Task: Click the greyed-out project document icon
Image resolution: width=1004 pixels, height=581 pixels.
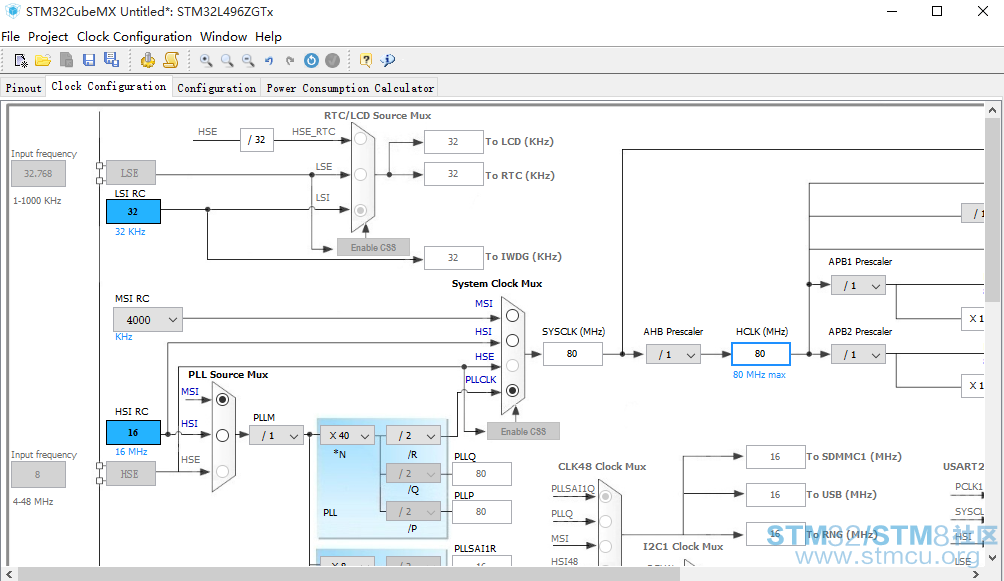Action: (x=66, y=60)
